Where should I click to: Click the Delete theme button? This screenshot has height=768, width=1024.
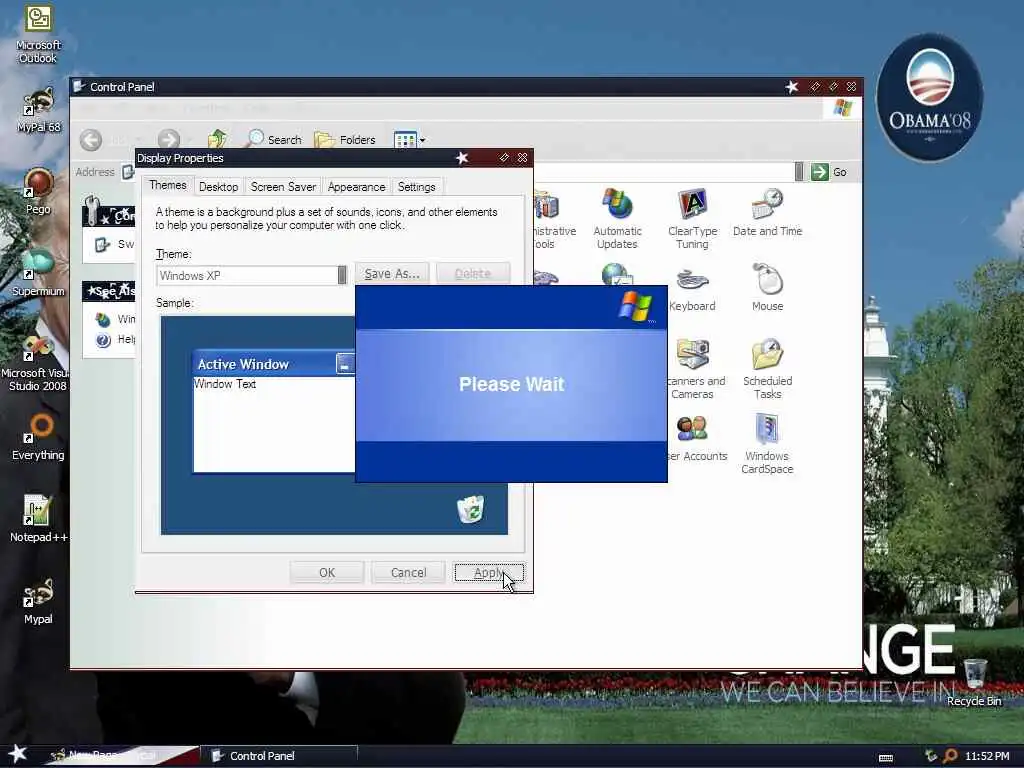(473, 274)
